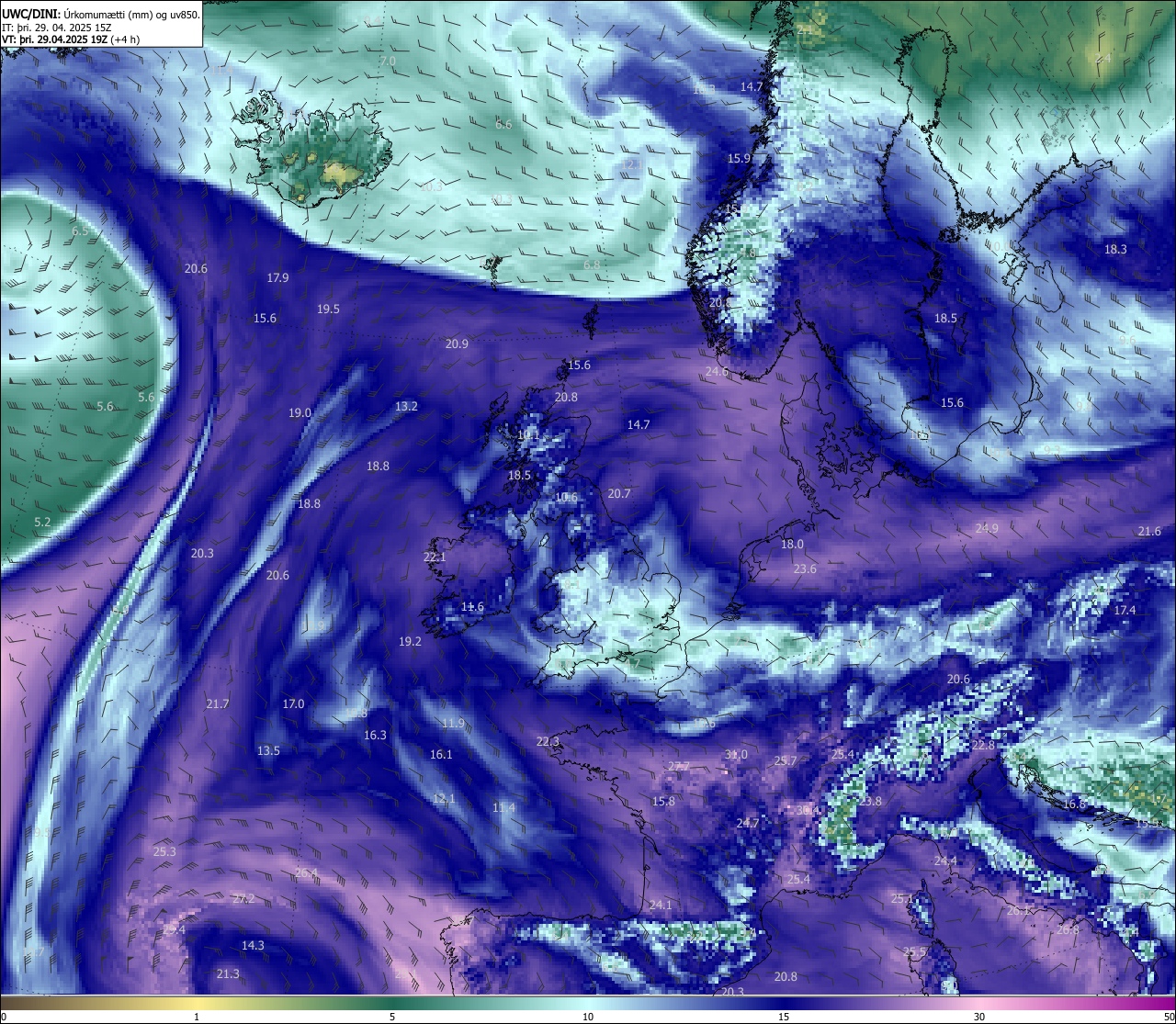The width and height of the screenshot is (1176, 1024).
Task: Select the 20.7 value label
Action: [x=619, y=493]
